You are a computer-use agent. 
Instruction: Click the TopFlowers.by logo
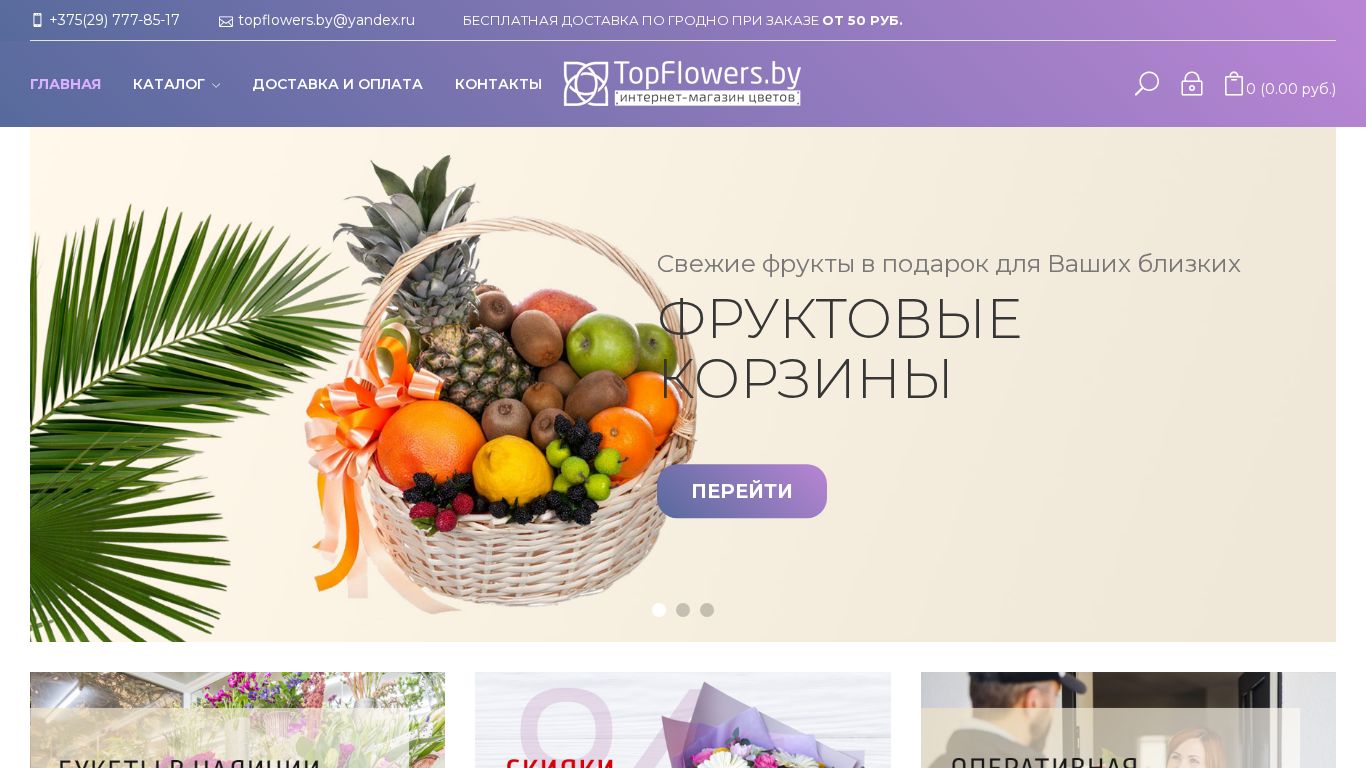coord(682,83)
